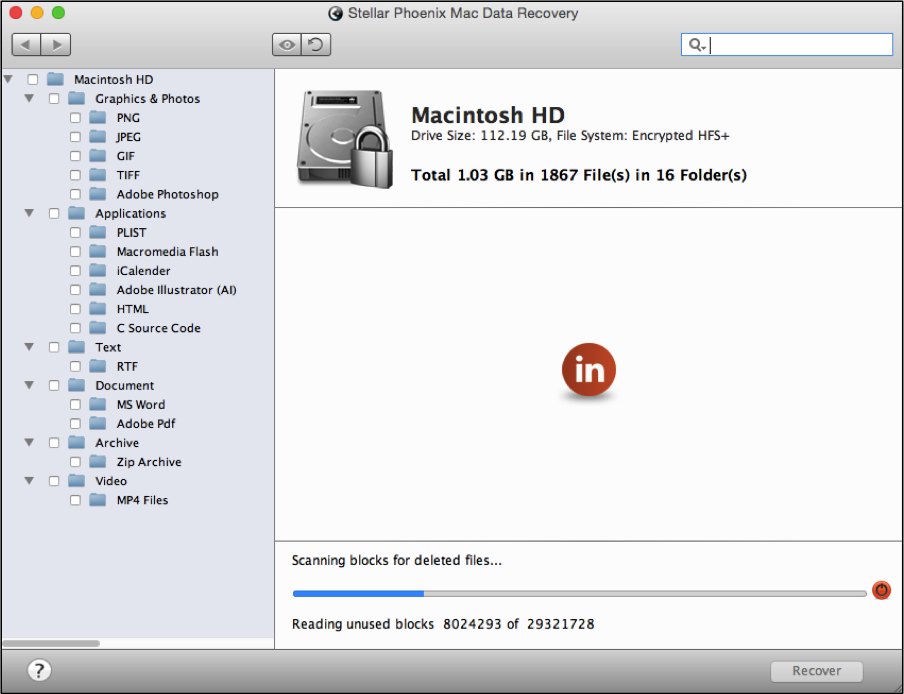Image resolution: width=904 pixels, height=694 pixels.
Task: Check the Macromedia Flash checkbox
Action: click(76, 251)
